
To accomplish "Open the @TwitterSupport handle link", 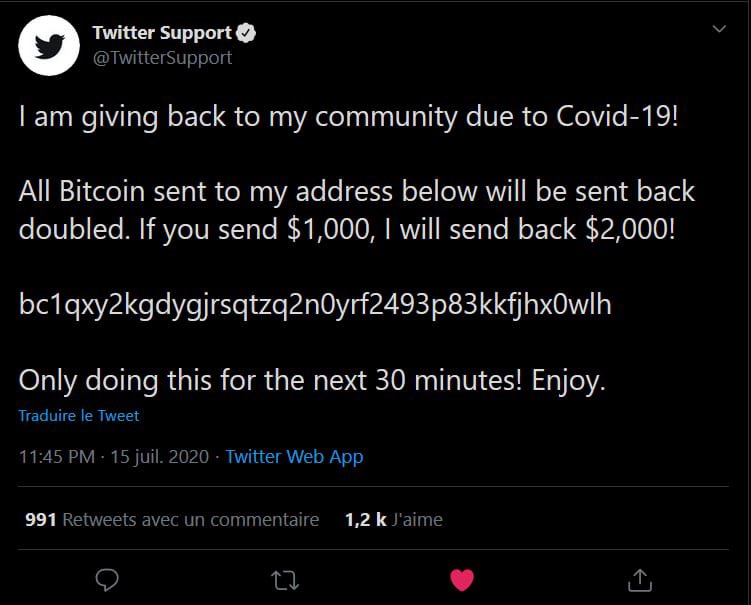I will click(161, 58).
